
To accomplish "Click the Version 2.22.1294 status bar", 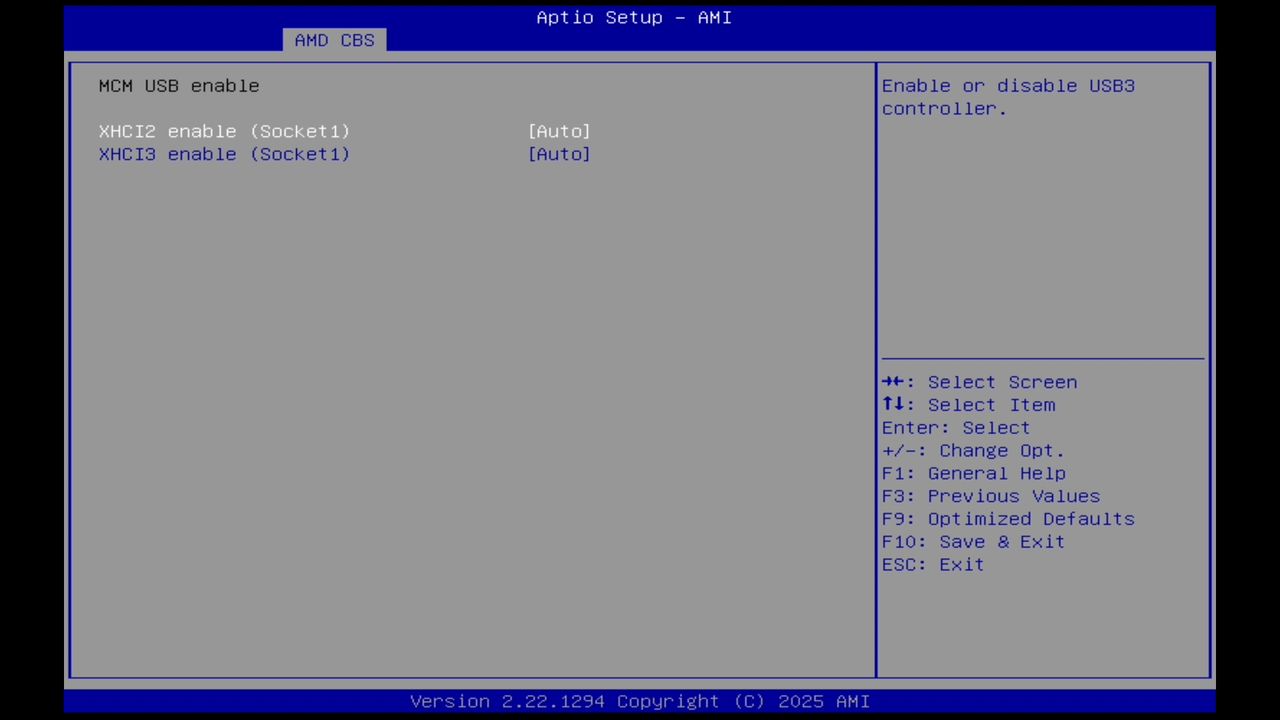I will [640, 701].
